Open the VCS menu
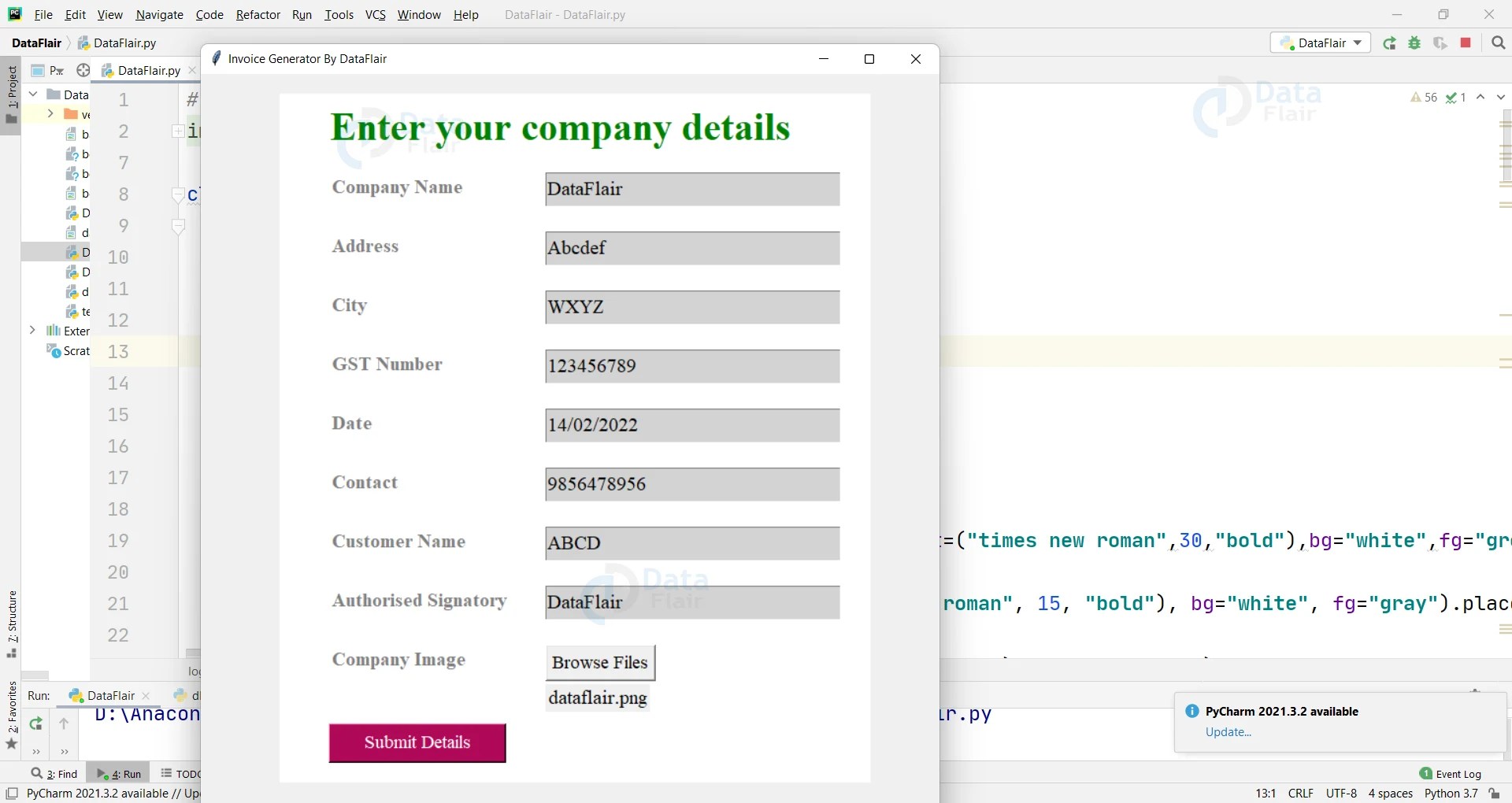 click(376, 14)
